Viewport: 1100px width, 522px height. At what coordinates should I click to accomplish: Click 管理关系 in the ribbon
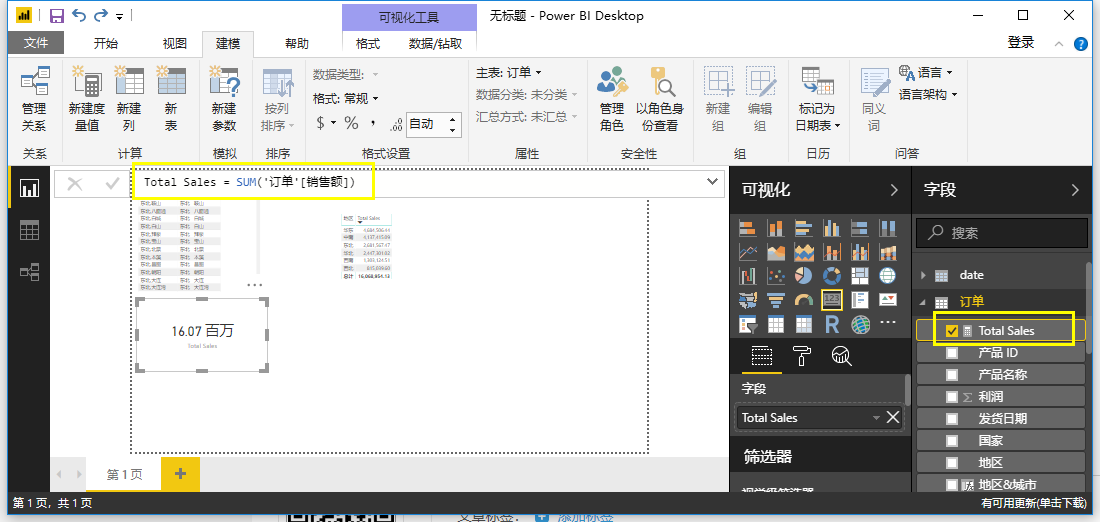(34, 100)
